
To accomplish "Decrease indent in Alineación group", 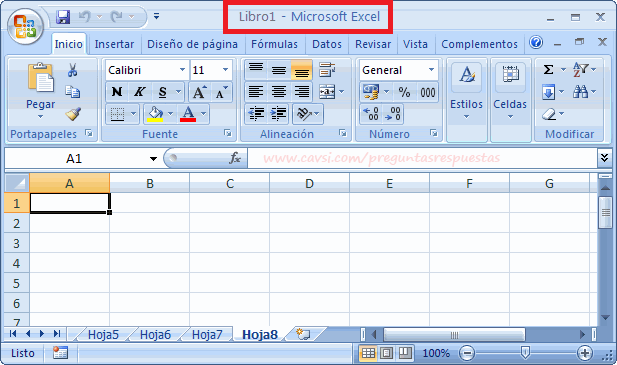I will point(256,114).
